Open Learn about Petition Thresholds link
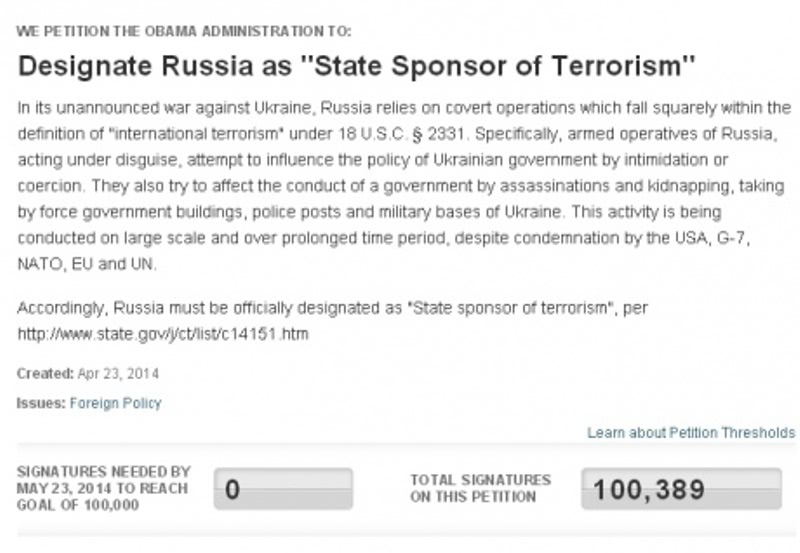The height and width of the screenshot is (553, 800). 691,433
